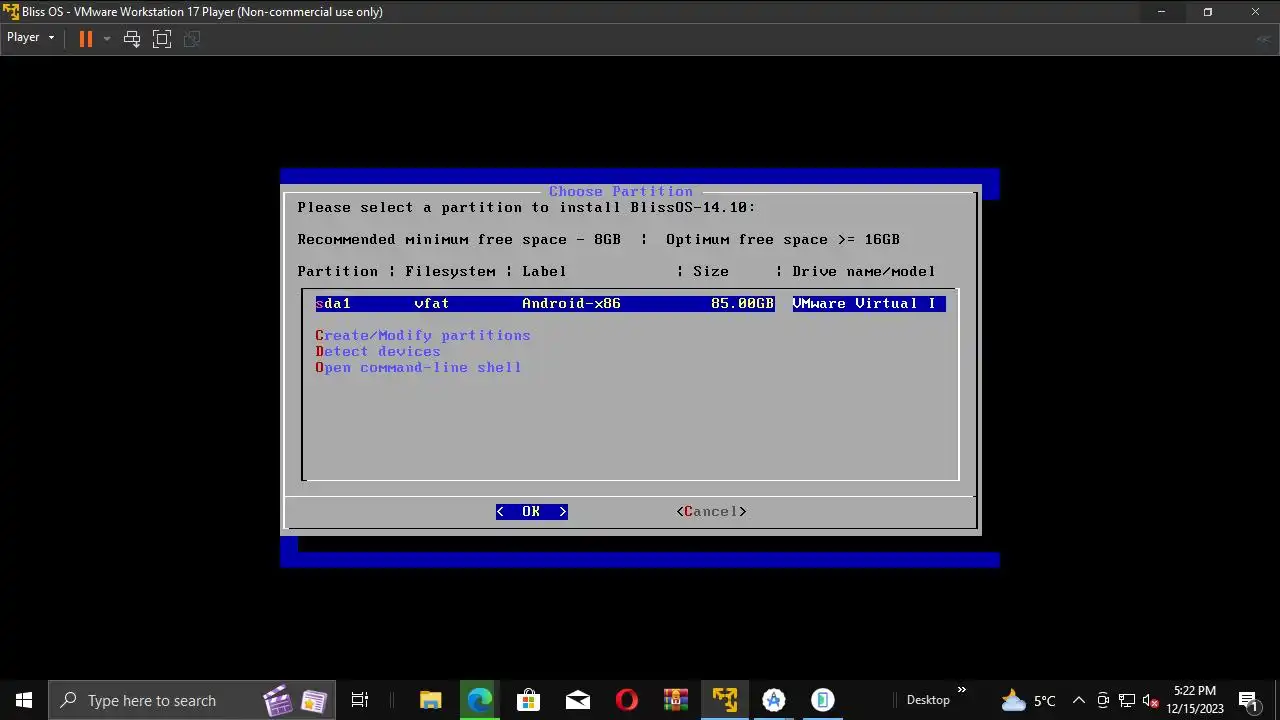
Task: Choose Create/Modify partitions option
Action: click(x=423, y=335)
